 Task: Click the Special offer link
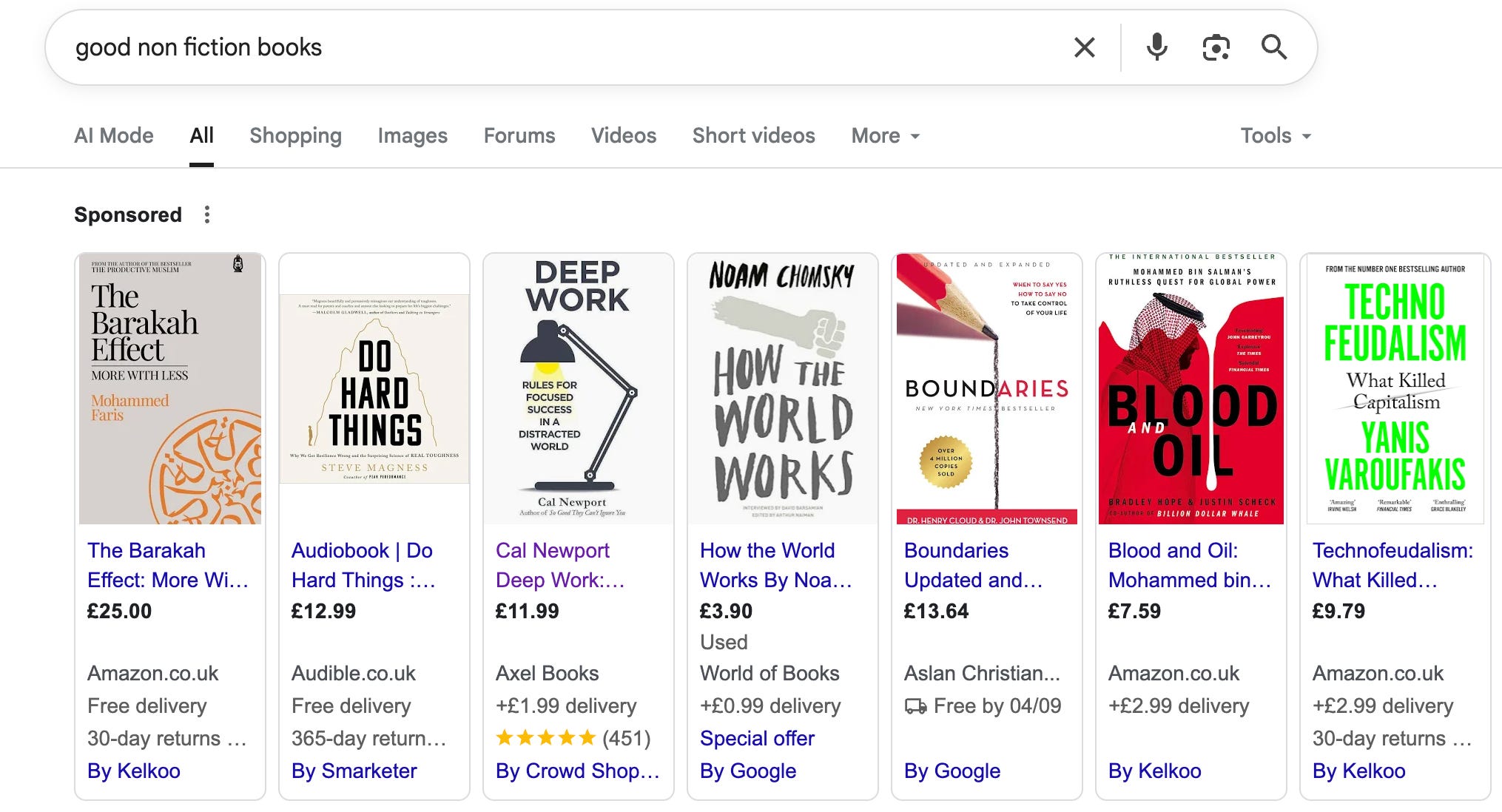coord(757,738)
